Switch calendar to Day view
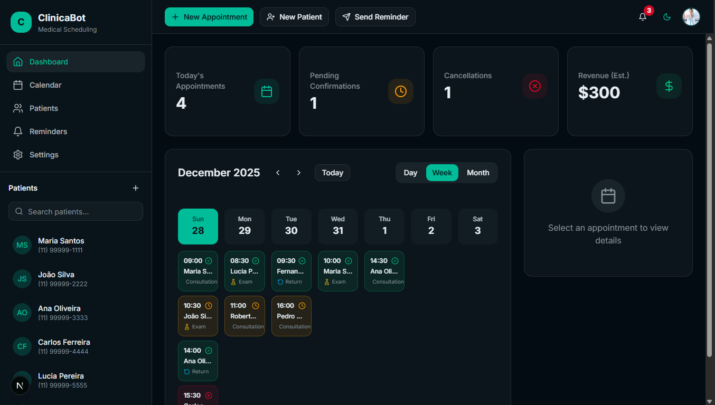 [x=410, y=173]
